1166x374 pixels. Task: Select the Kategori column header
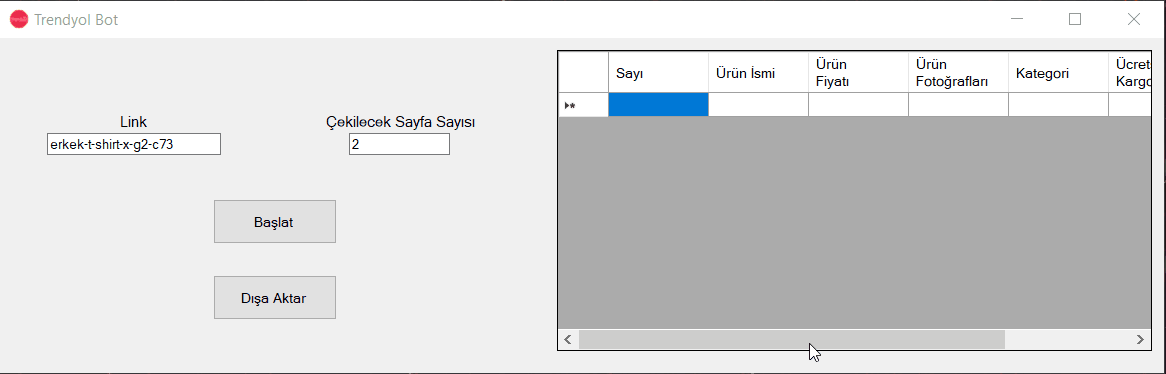1058,73
